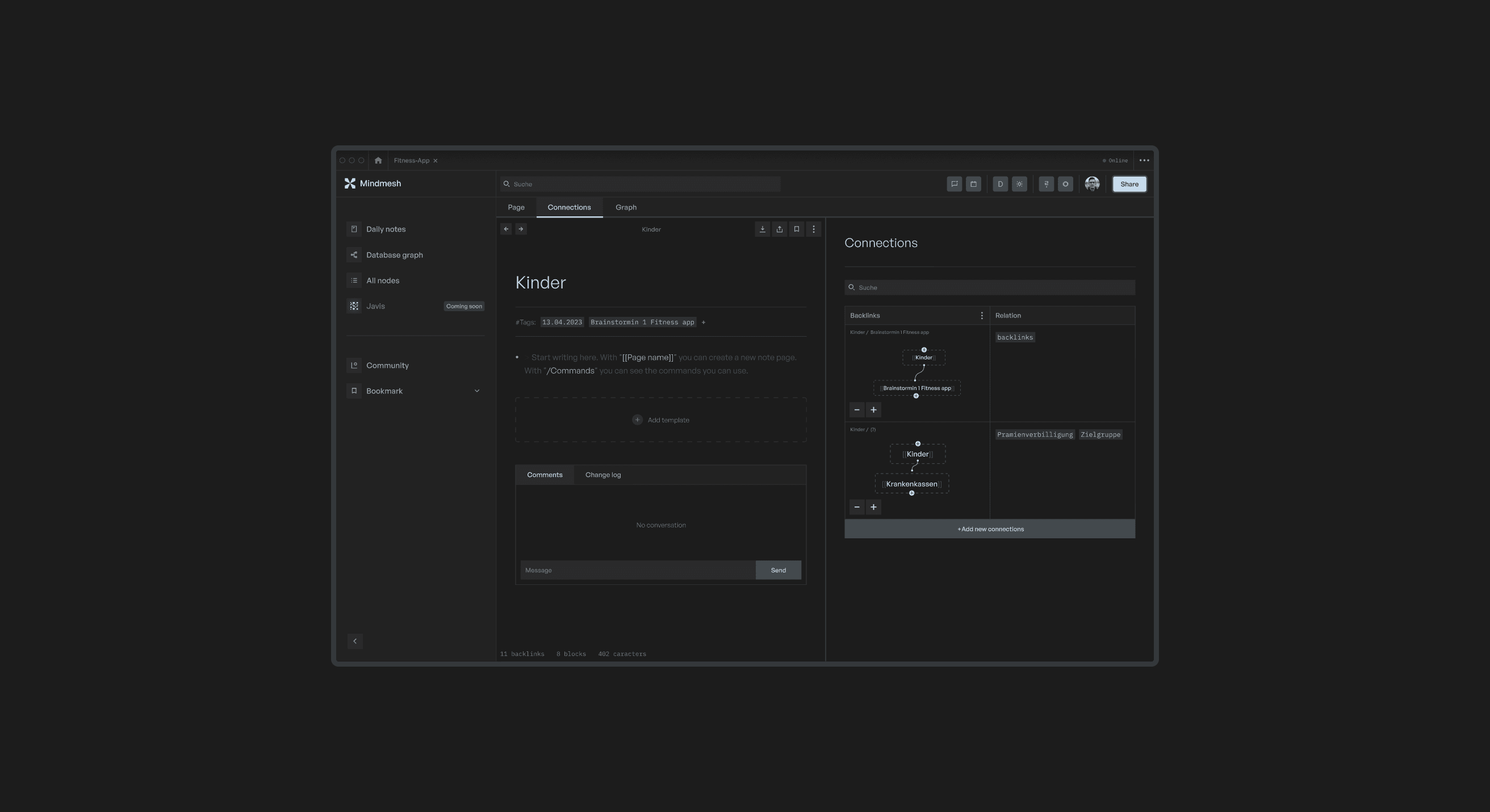The image size is (1490, 812).
Task: Go back with the left arrow
Action: [x=506, y=229]
